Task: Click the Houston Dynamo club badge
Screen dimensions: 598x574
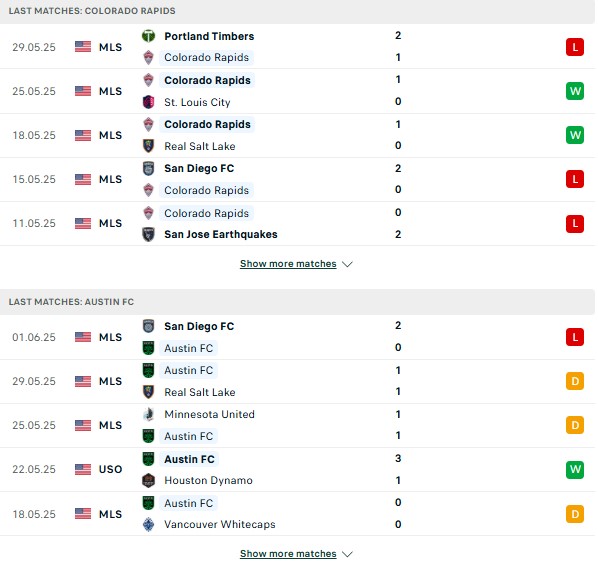Action: point(148,480)
